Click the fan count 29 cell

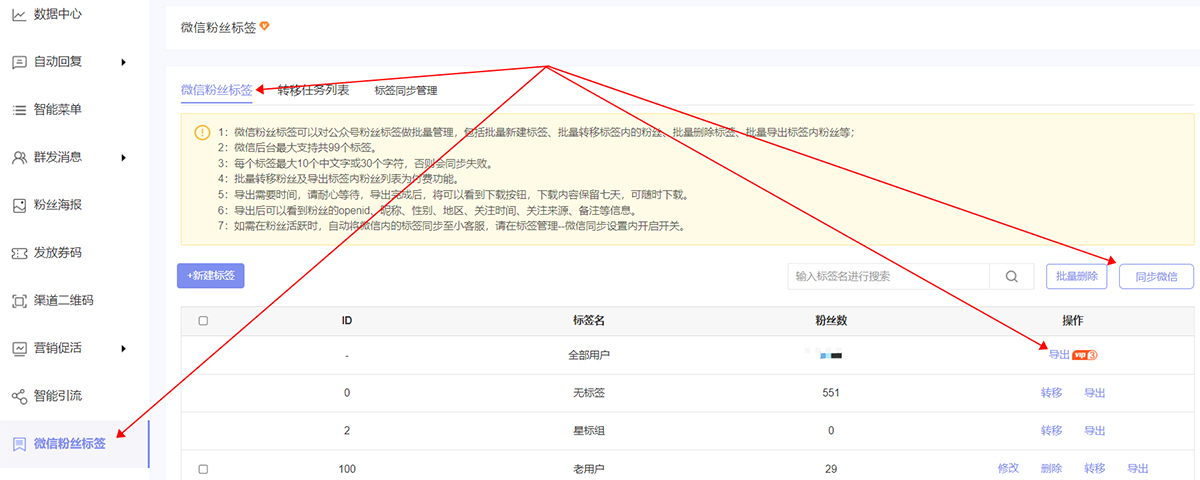[x=831, y=468]
